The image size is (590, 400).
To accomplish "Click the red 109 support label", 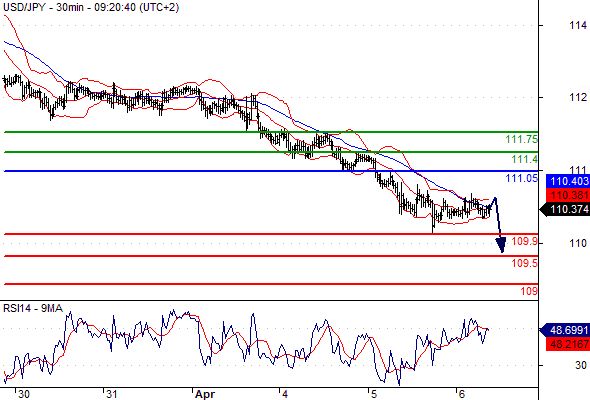I will [529, 291].
